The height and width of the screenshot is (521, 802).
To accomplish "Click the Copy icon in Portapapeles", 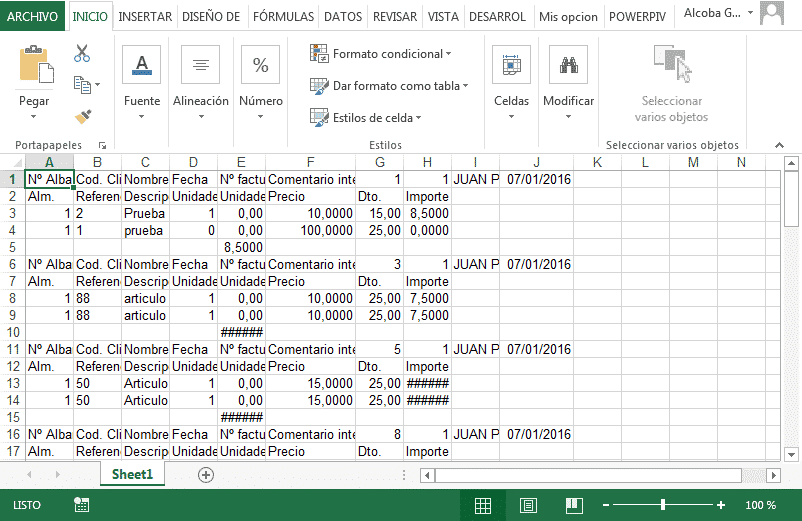I will (x=82, y=85).
